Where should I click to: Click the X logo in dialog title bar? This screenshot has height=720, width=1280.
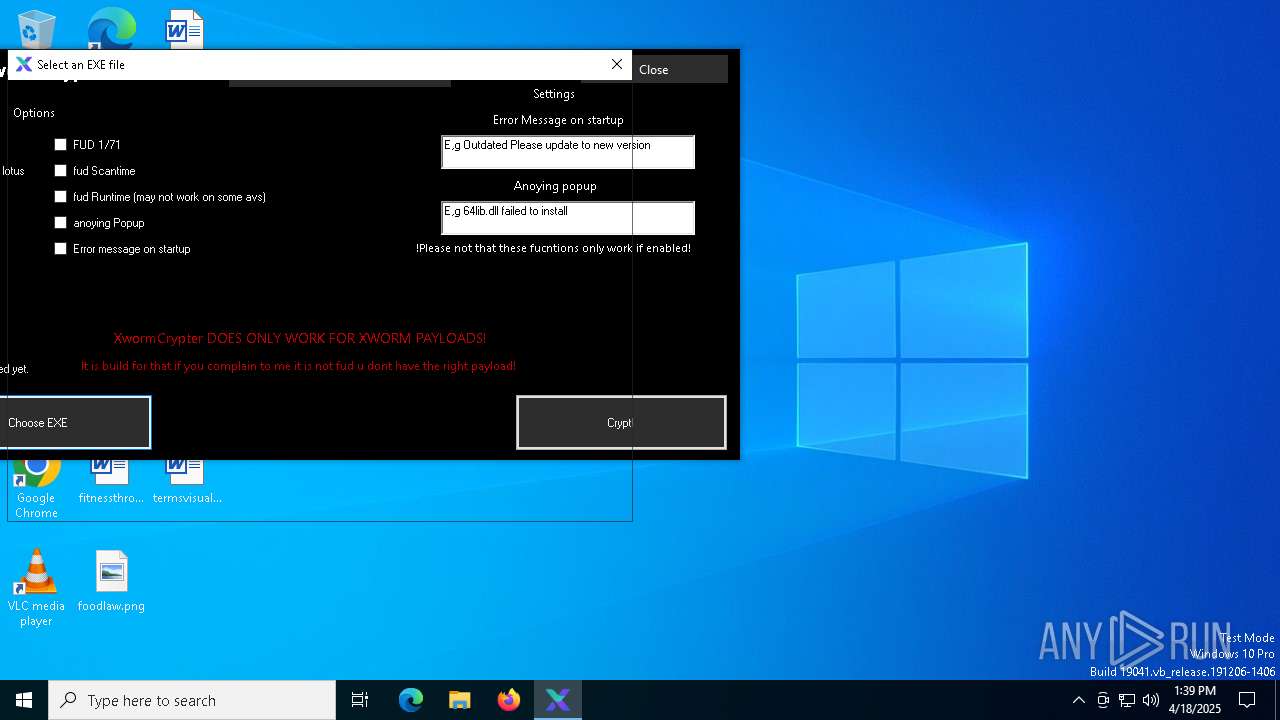[24, 64]
